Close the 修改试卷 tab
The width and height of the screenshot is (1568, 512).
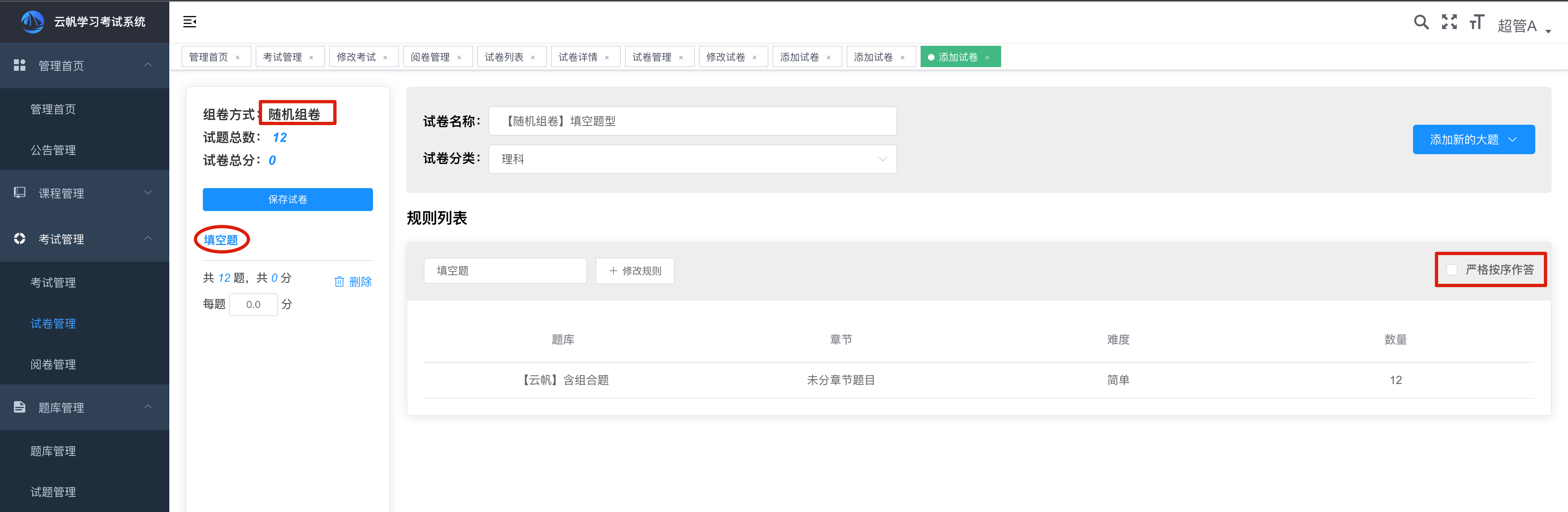pyautogui.click(x=754, y=58)
